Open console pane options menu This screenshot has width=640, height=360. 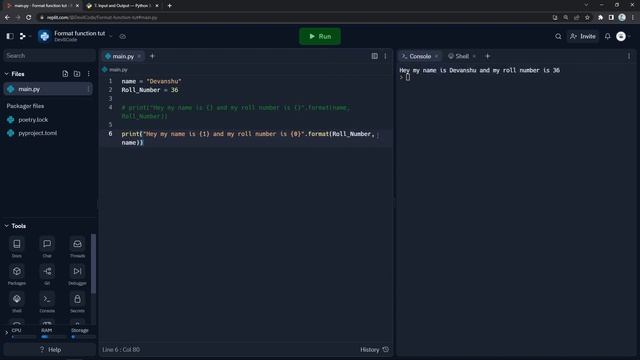(629, 56)
